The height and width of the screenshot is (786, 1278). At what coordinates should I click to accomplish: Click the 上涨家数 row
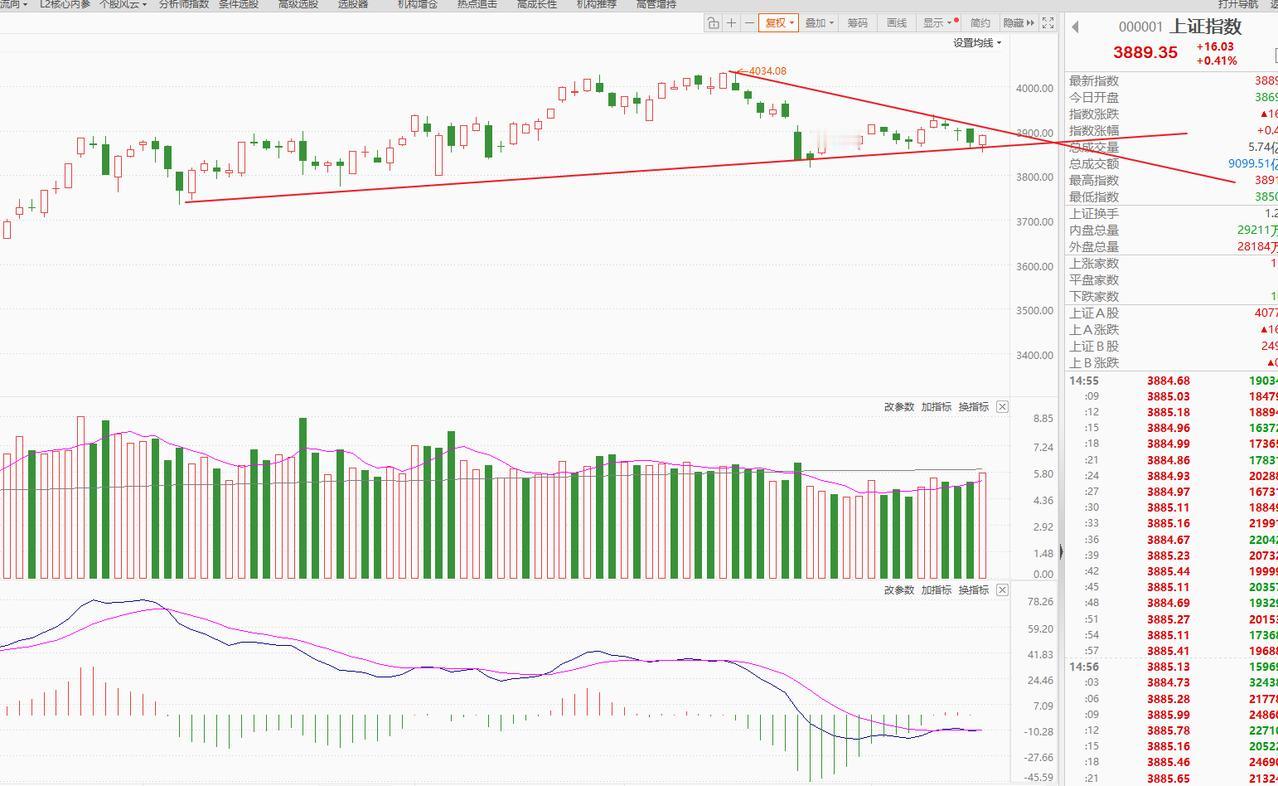(1172, 263)
